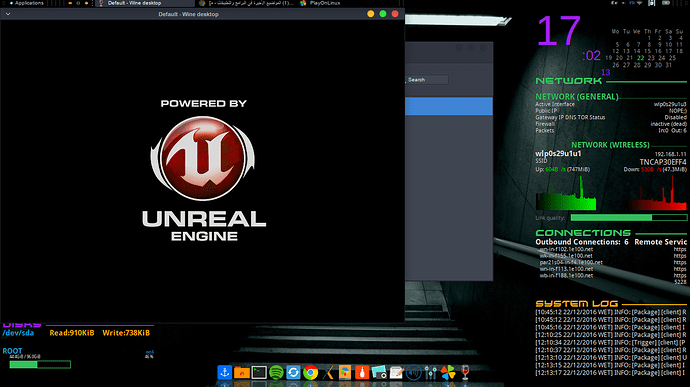Image resolution: width=690 pixels, height=387 pixels.
Task: Click the orange X-shaped dock icon
Action: pos(328,372)
